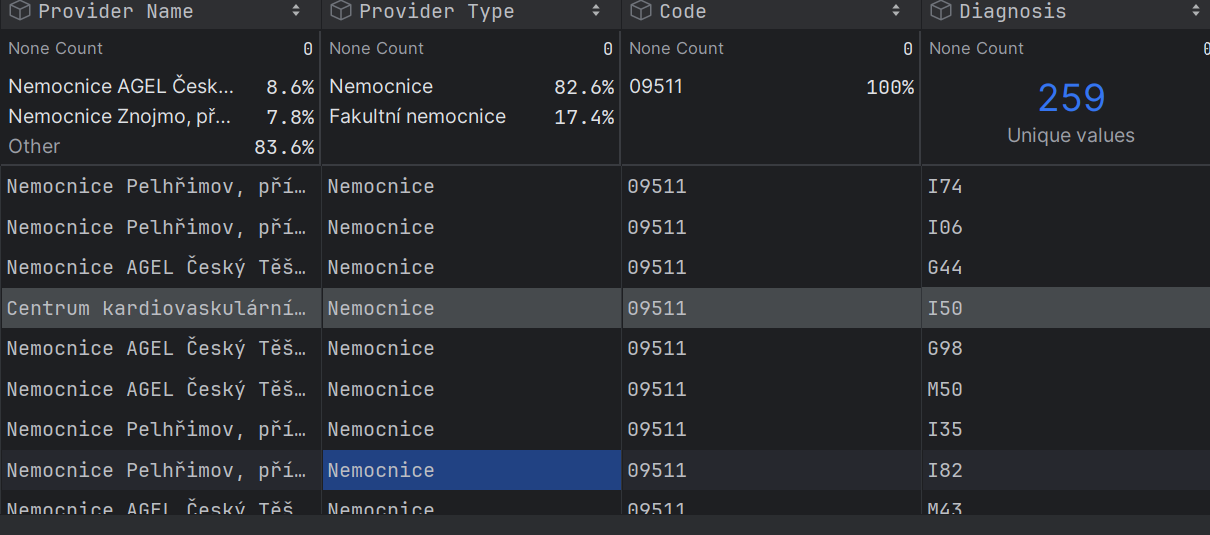Click the Diagnosis column header text

pos(1012,12)
